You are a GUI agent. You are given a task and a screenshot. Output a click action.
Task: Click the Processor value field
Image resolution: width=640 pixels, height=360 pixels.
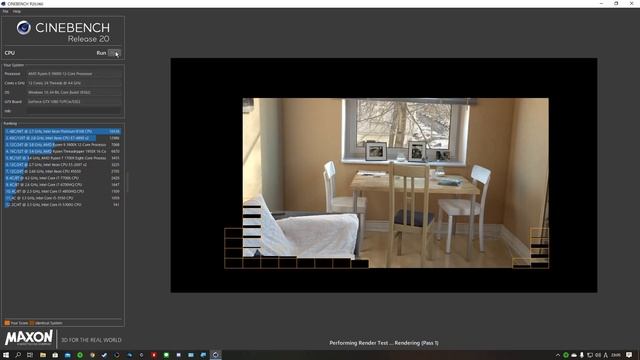point(74,74)
